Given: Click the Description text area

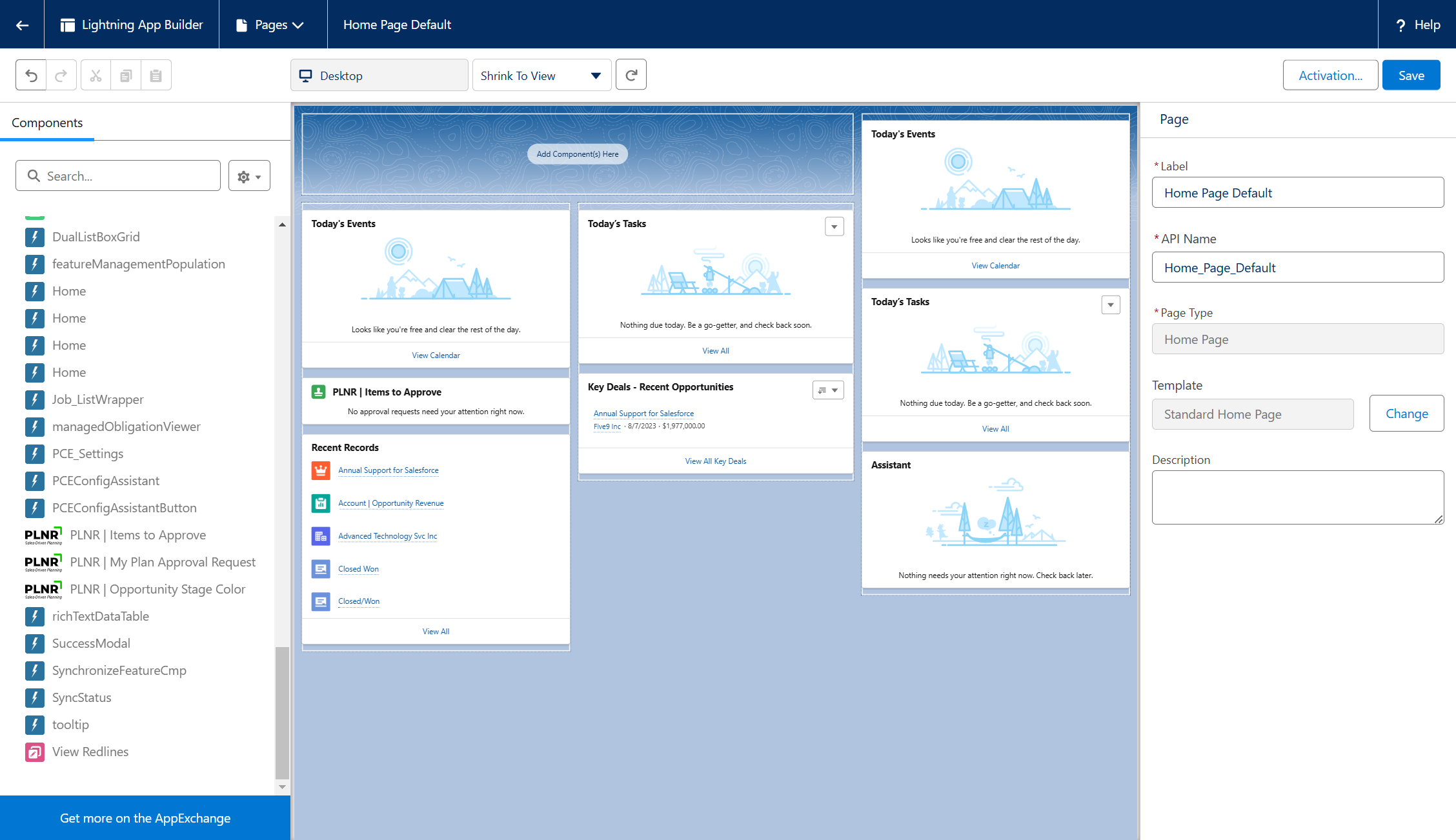Looking at the screenshot, I should [1297, 497].
